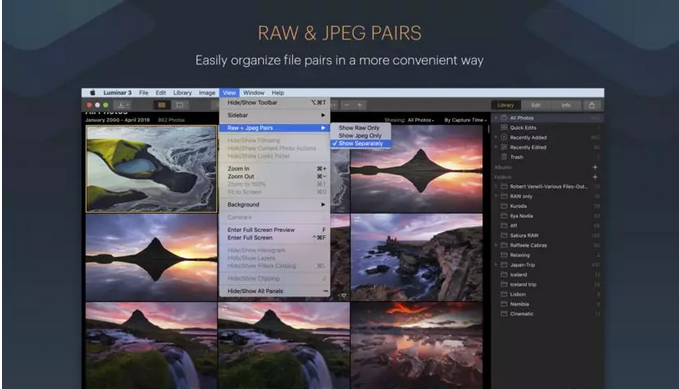Switch to single image view icon
679x389 pixels.
pos(179,105)
